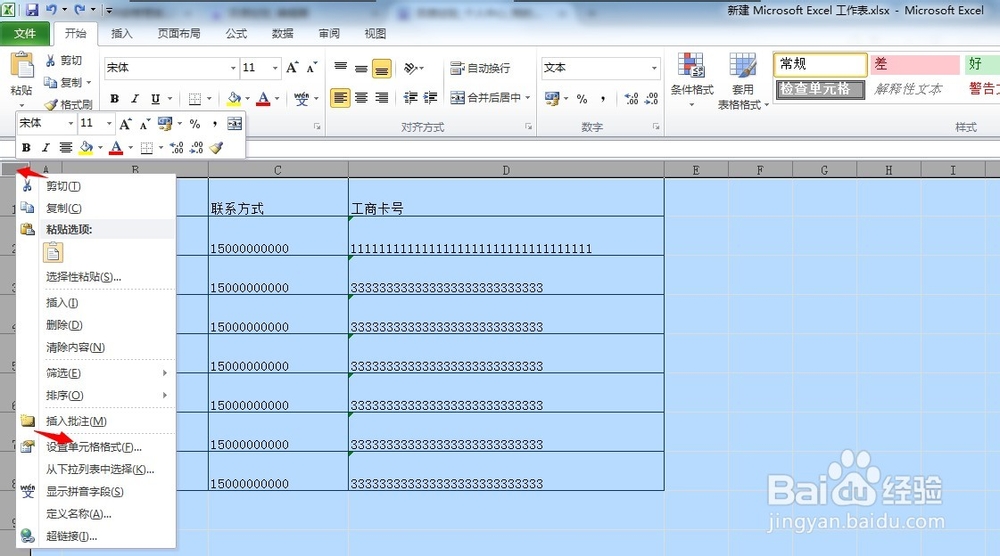Click the ribbon decrease decimal icon
This screenshot has height=556, width=1000.
[652, 98]
